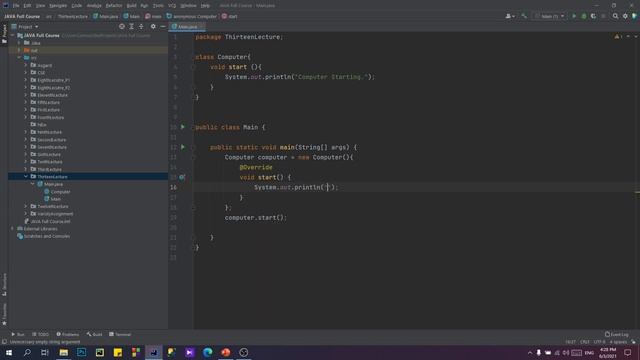Click the UTF-8 encoding in the status bar
The image size is (640, 360).
[x=599, y=342]
